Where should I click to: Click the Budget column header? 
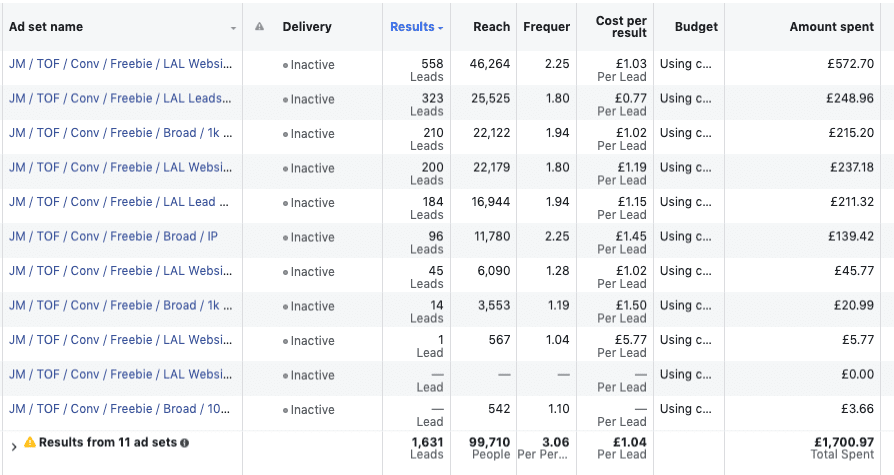point(696,27)
